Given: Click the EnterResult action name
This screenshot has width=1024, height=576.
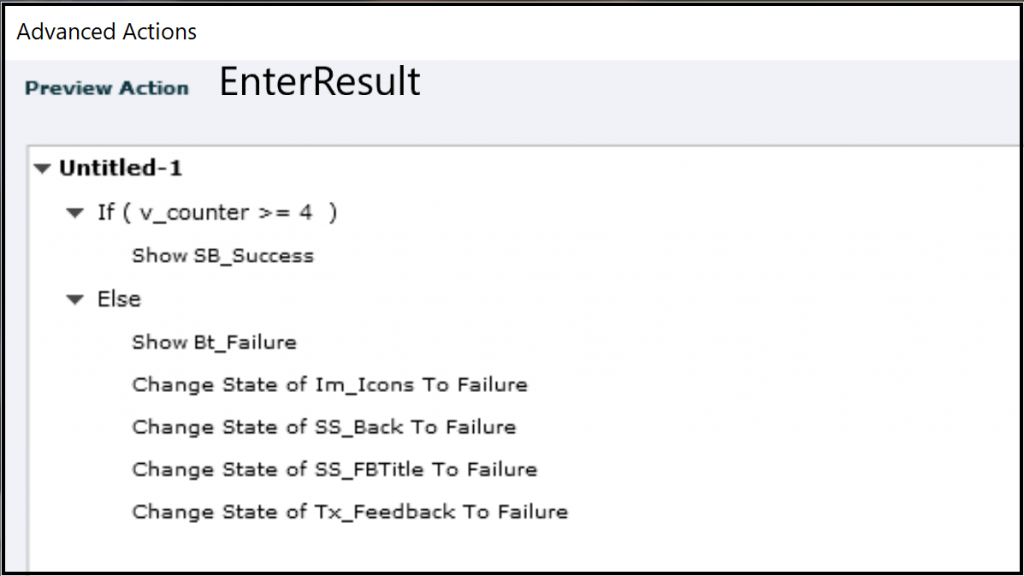Looking at the screenshot, I should point(320,82).
